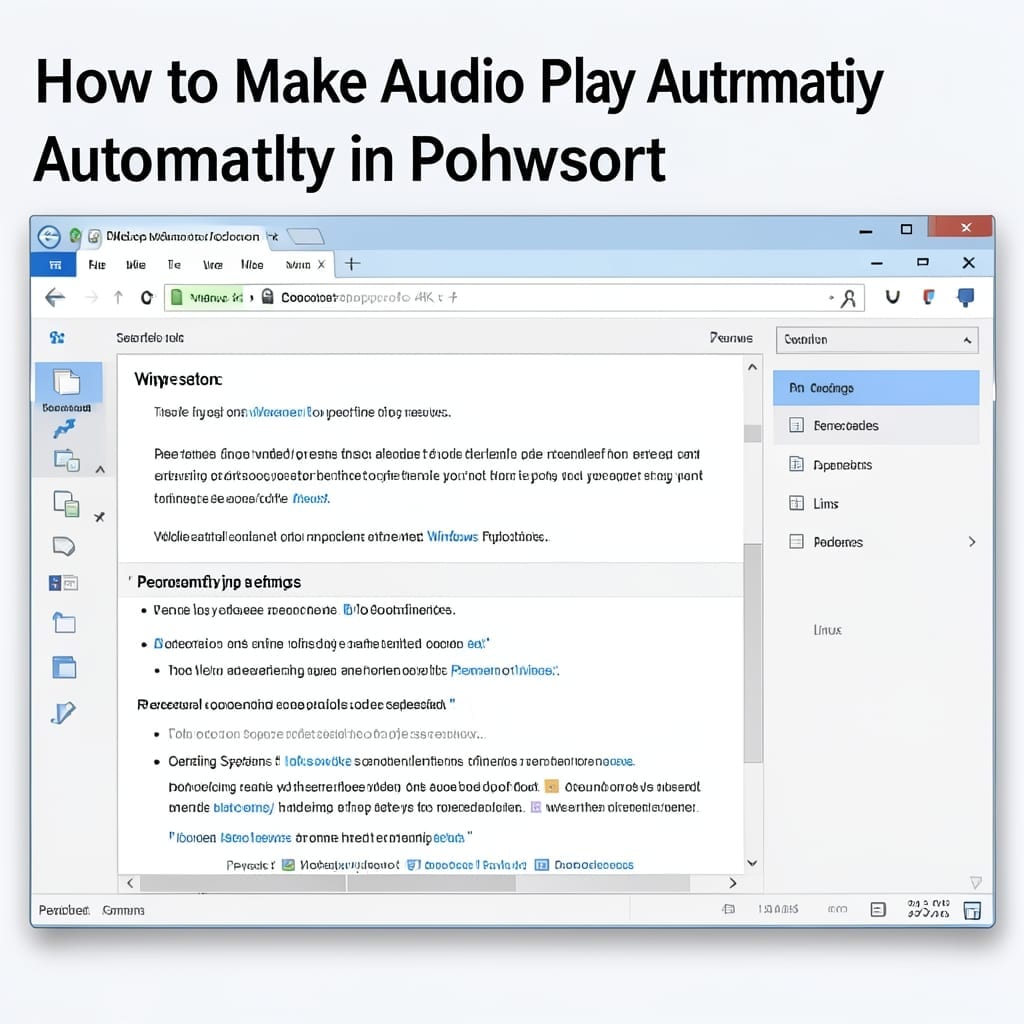Open a new tab with the plus button

(352, 264)
